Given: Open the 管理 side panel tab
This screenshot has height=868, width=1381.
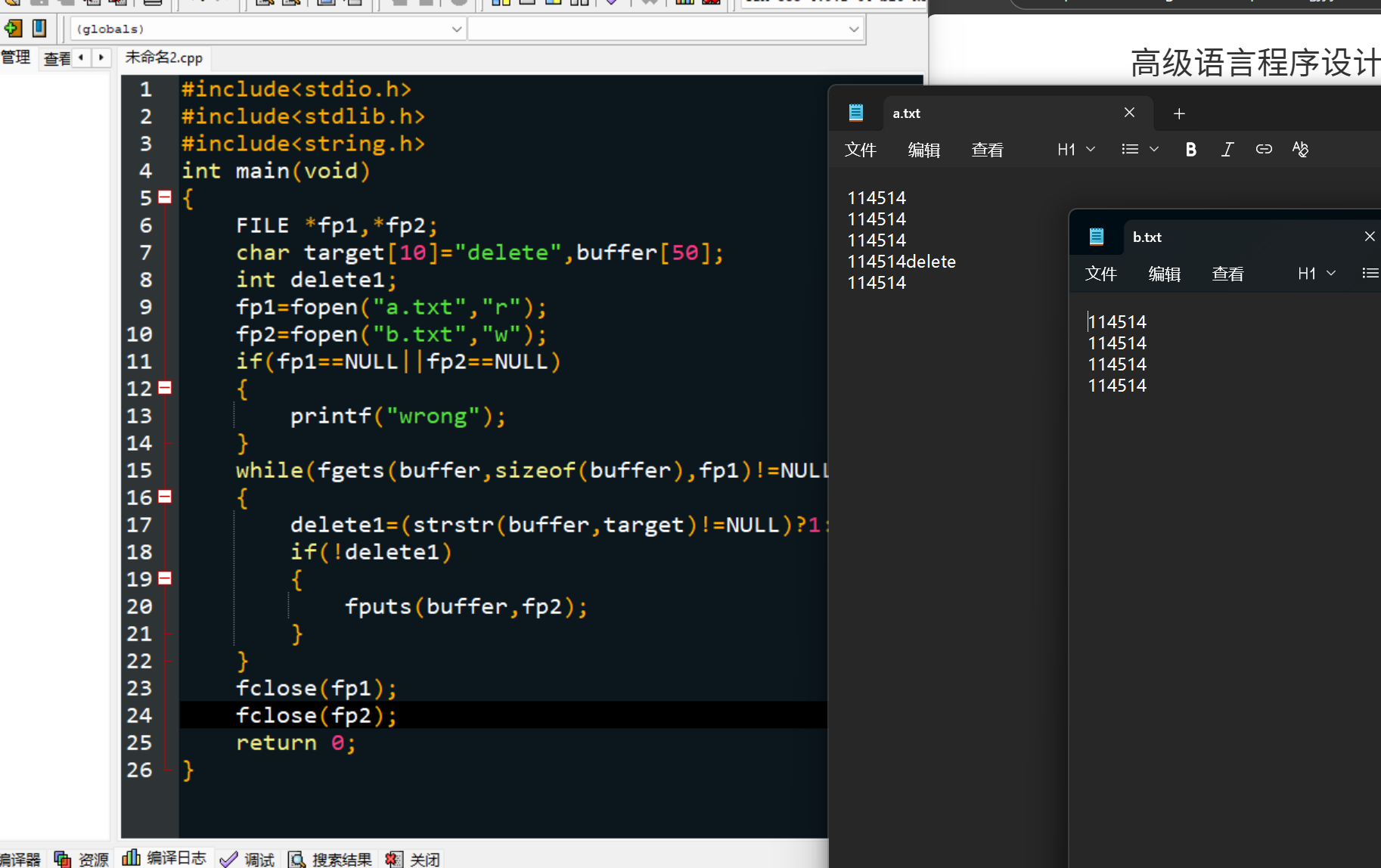Looking at the screenshot, I should [x=16, y=57].
